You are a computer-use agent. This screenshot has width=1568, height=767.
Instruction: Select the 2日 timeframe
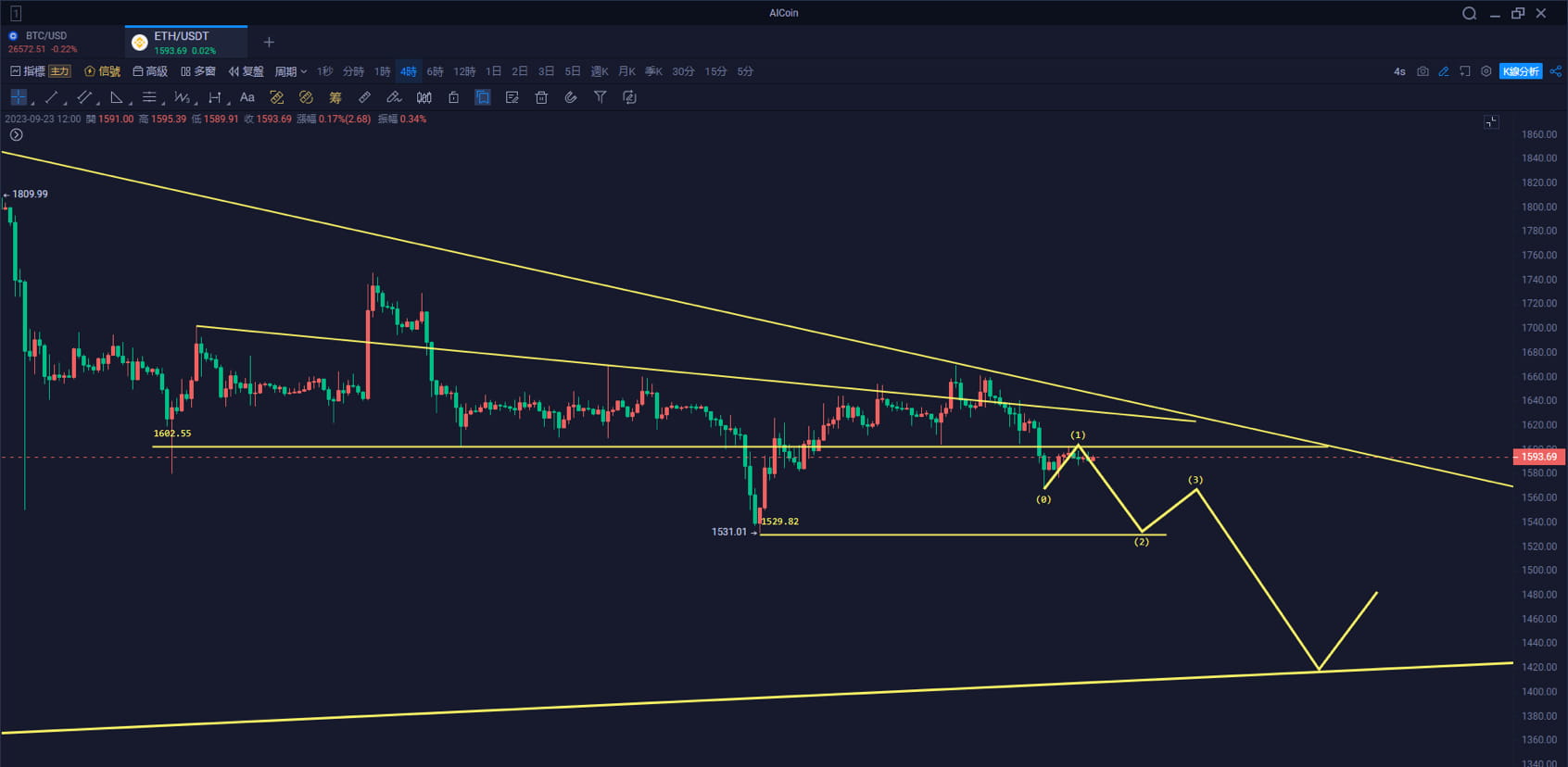(520, 71)
